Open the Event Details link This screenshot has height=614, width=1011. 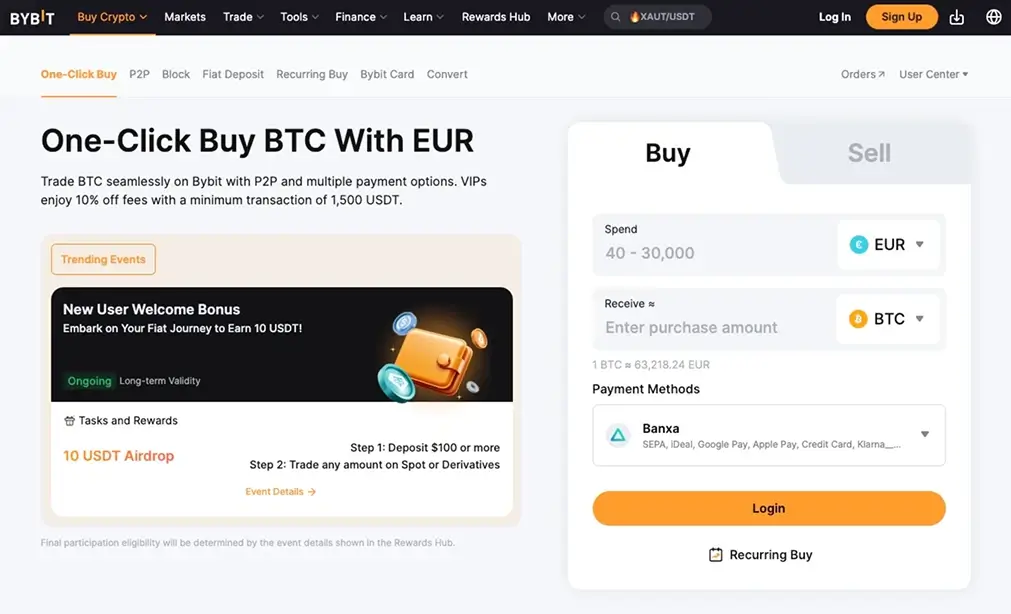(281, 491)
